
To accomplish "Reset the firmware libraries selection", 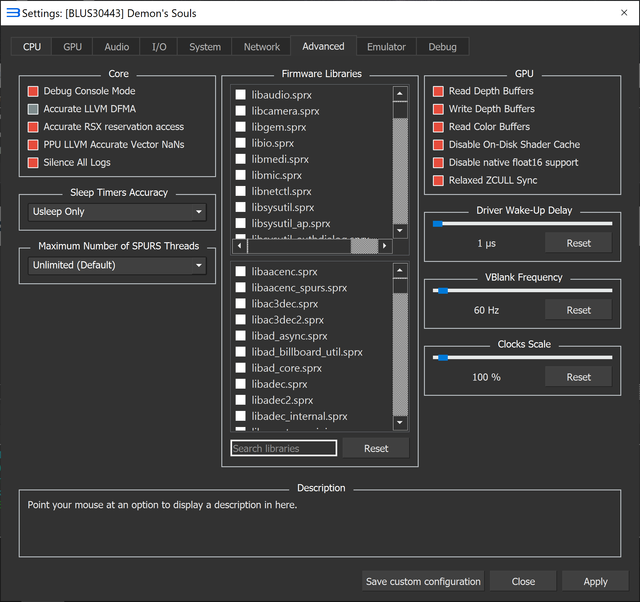I will [376, 449].
